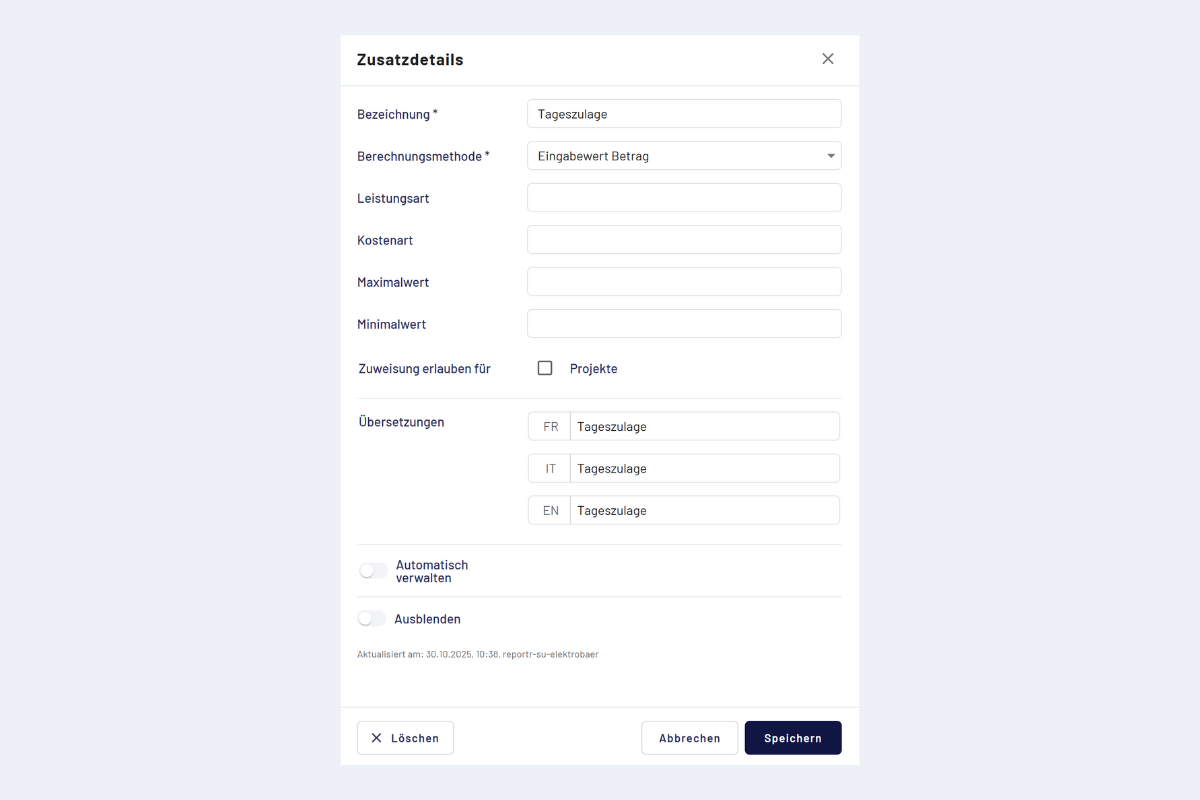
Task: Click the Bezeichnung text field
Action: (x=684, y=114)
